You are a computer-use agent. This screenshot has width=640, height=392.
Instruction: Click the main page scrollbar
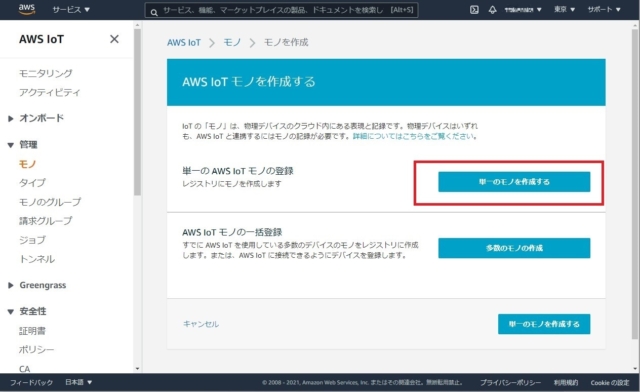click(635, 184)
